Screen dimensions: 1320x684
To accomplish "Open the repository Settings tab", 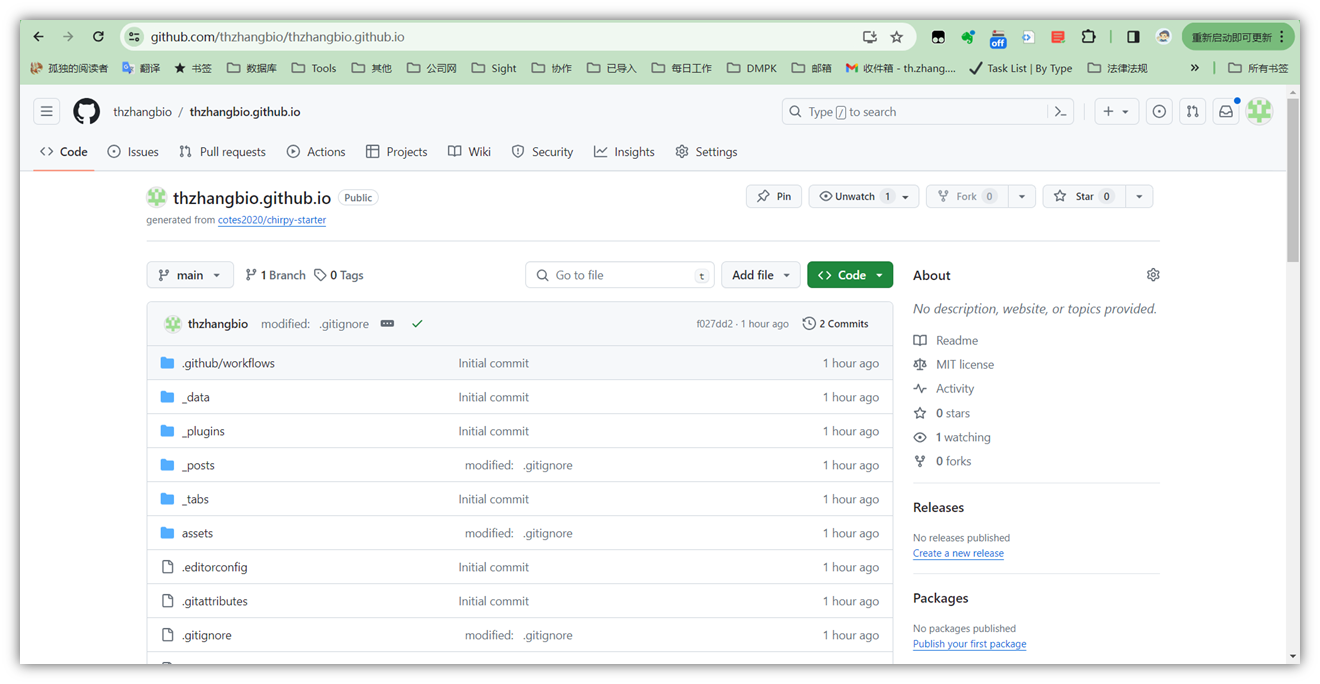I will point(706,152).
